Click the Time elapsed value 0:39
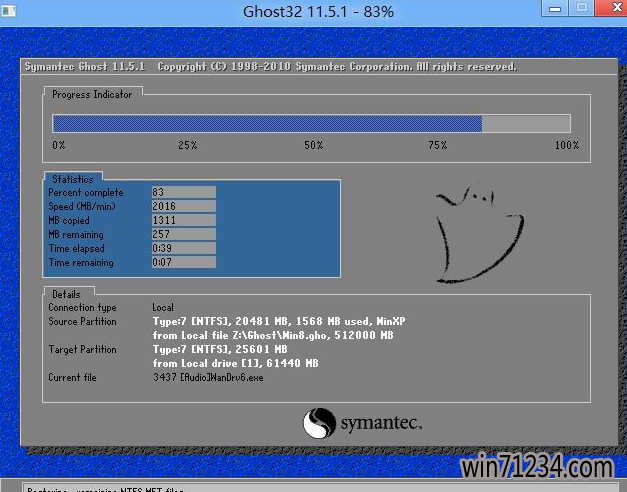Image resolution: width=627 pixels, height=492 pixels. 184,248
